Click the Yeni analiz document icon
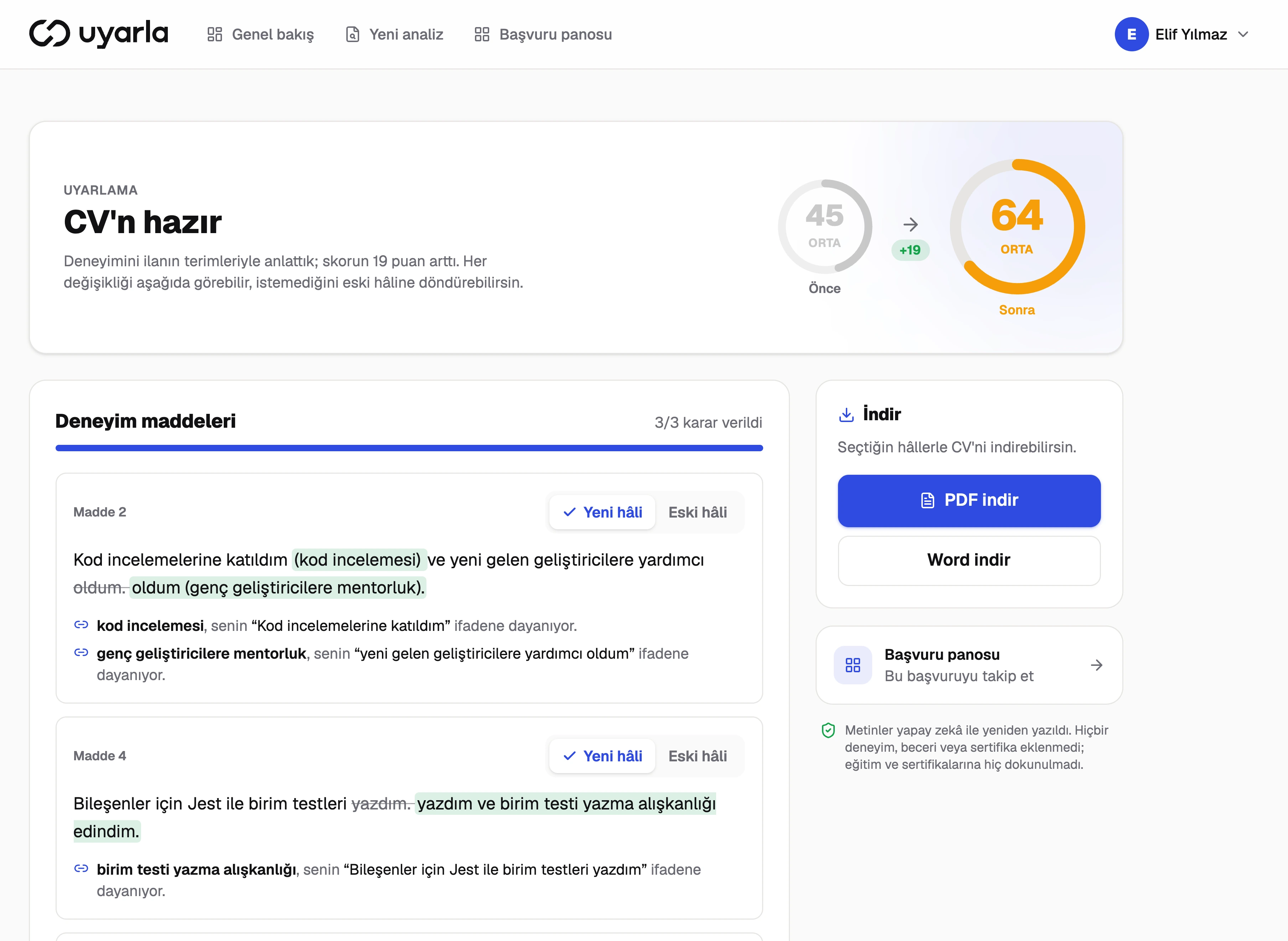The image size is (1288, 941). 352,34
